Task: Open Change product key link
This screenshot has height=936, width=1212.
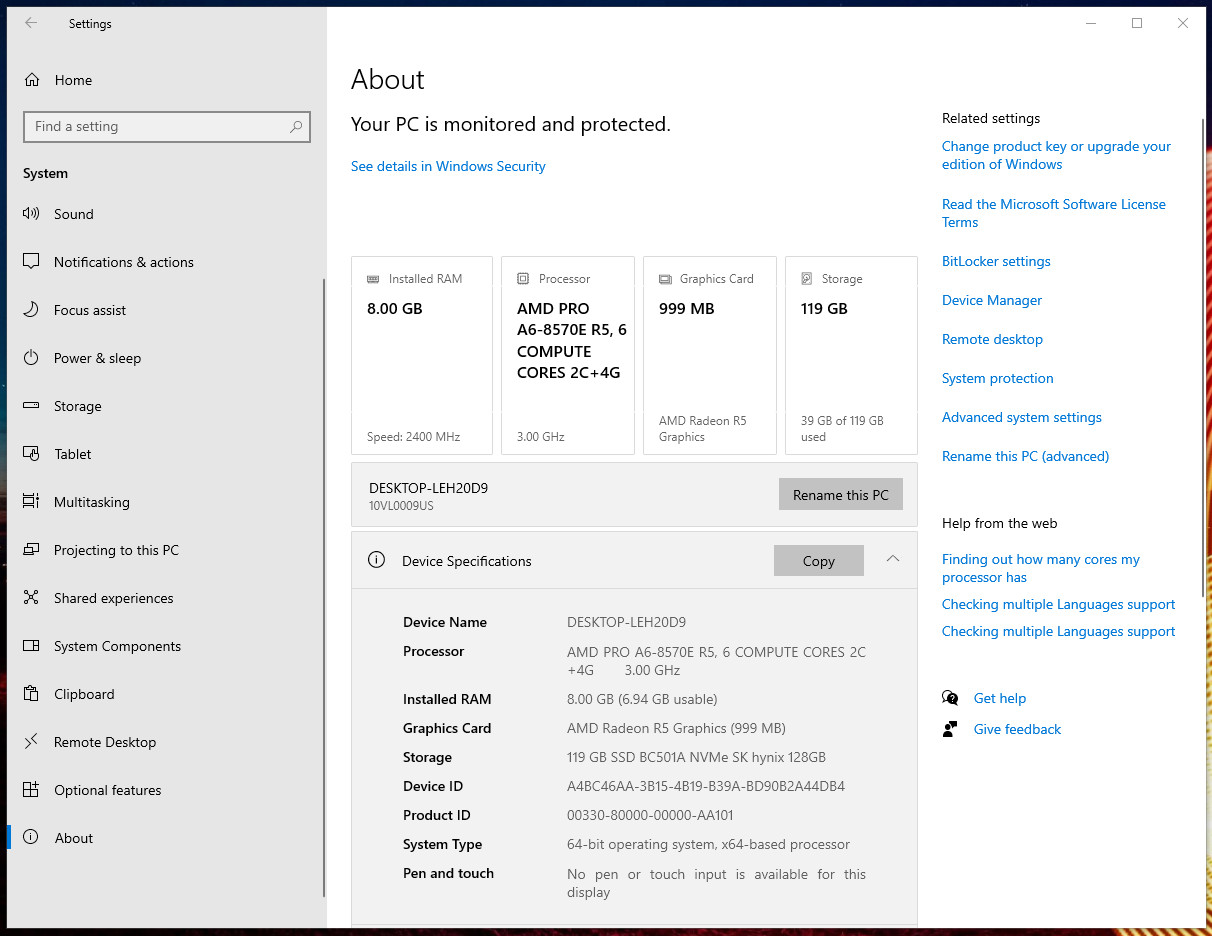Action: (x=1056, y=155)
